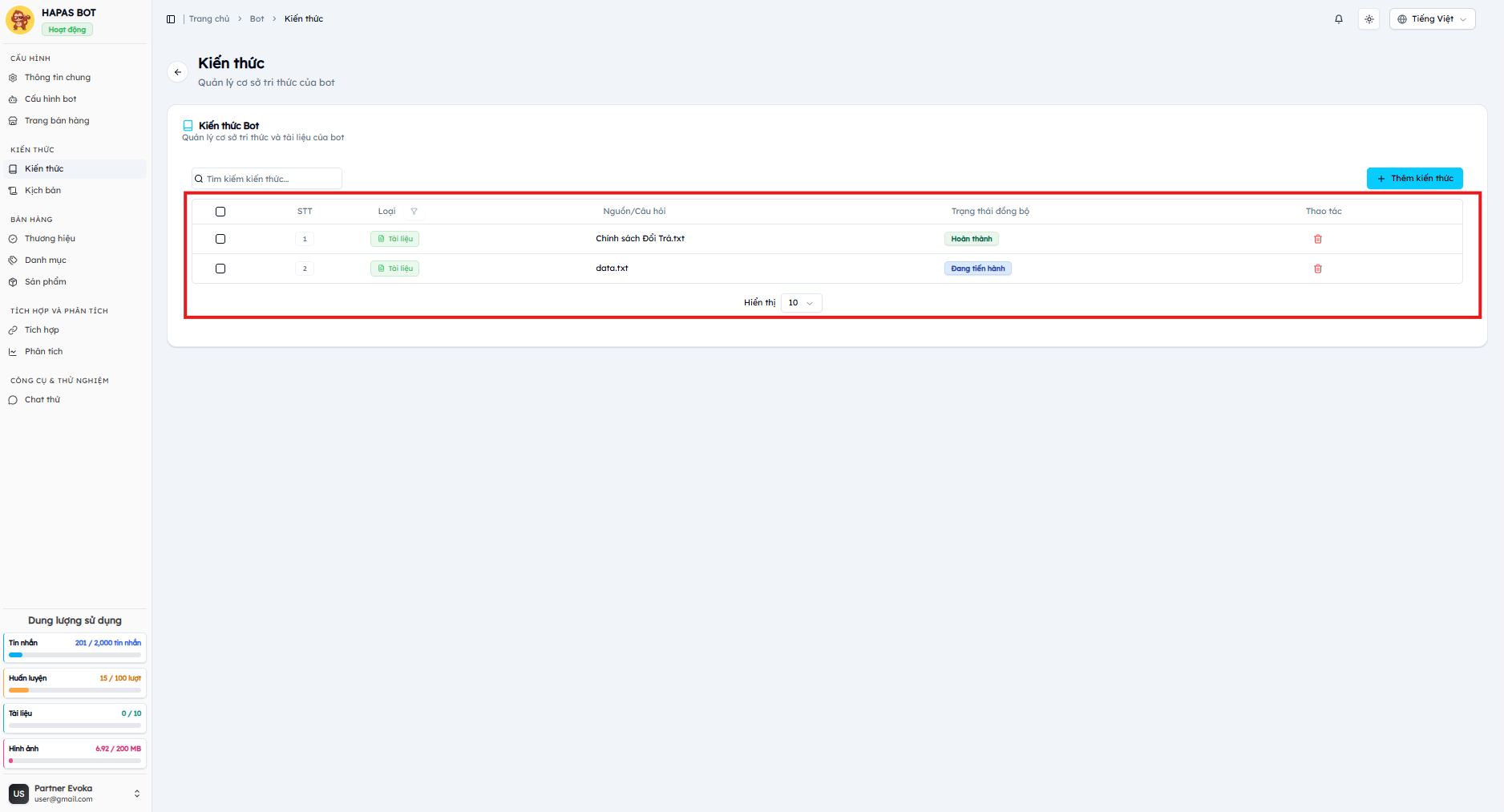Image resolution: width=1504 pixels, height=812 pixels.
Task: Click the Nguồn/Câu hỏi column header
Action: tap(634, 212)
